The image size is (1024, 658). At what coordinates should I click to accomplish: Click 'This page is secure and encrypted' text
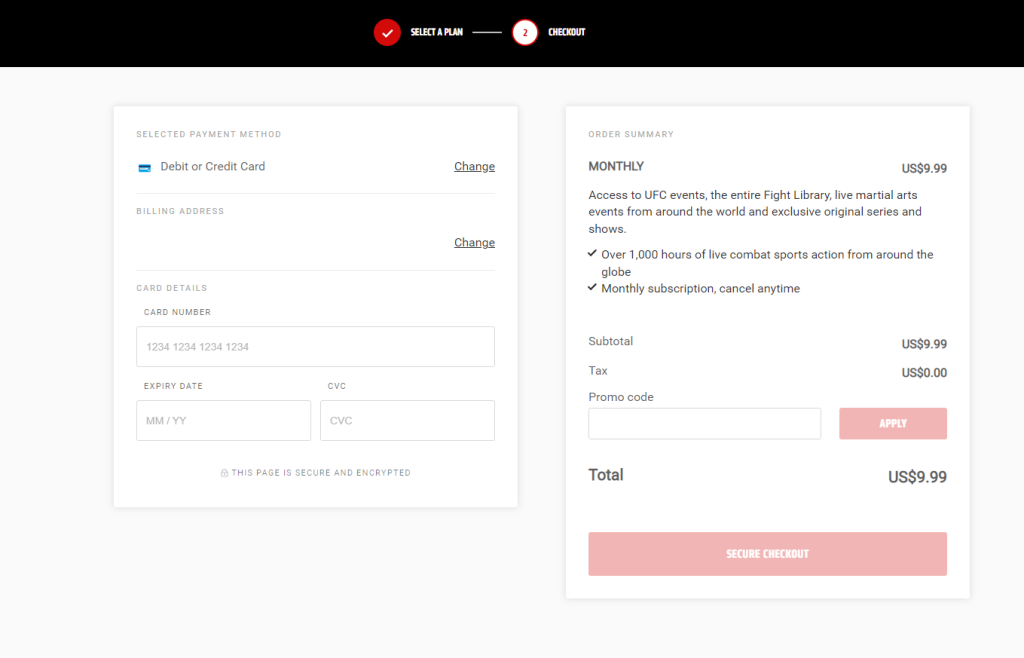[321, 473]
